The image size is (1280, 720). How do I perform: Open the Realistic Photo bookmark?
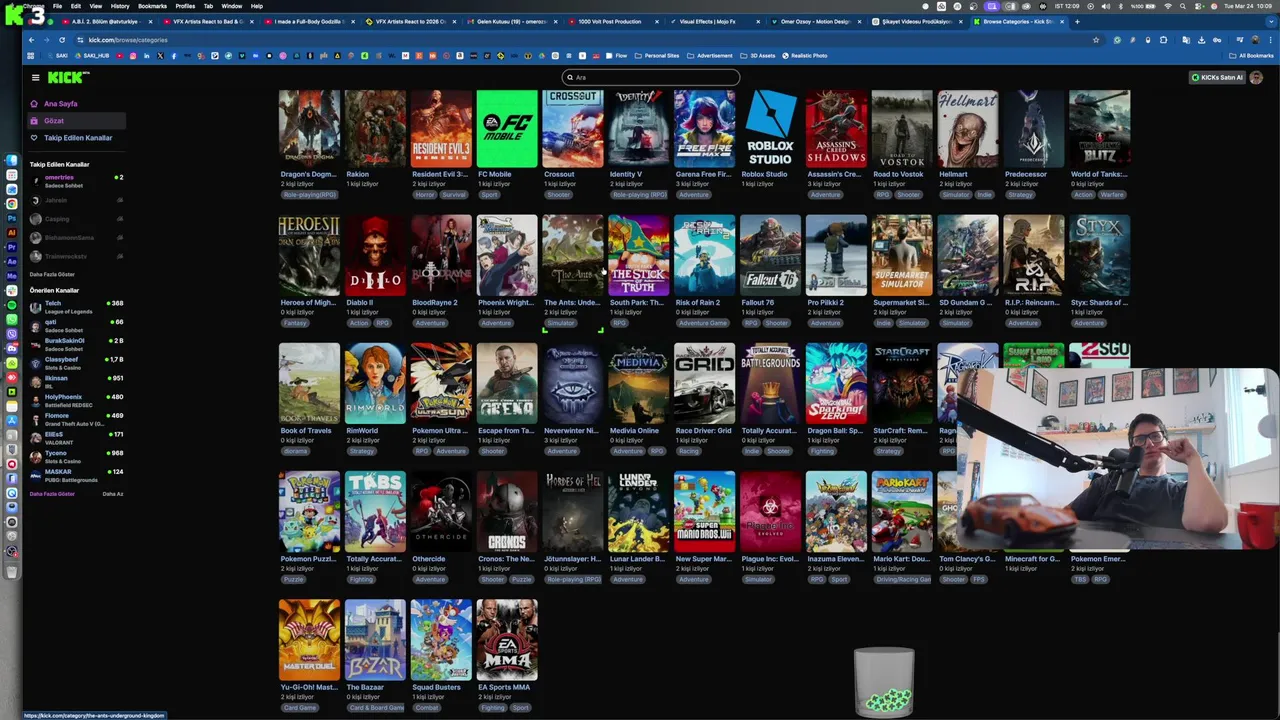point(805,56)
